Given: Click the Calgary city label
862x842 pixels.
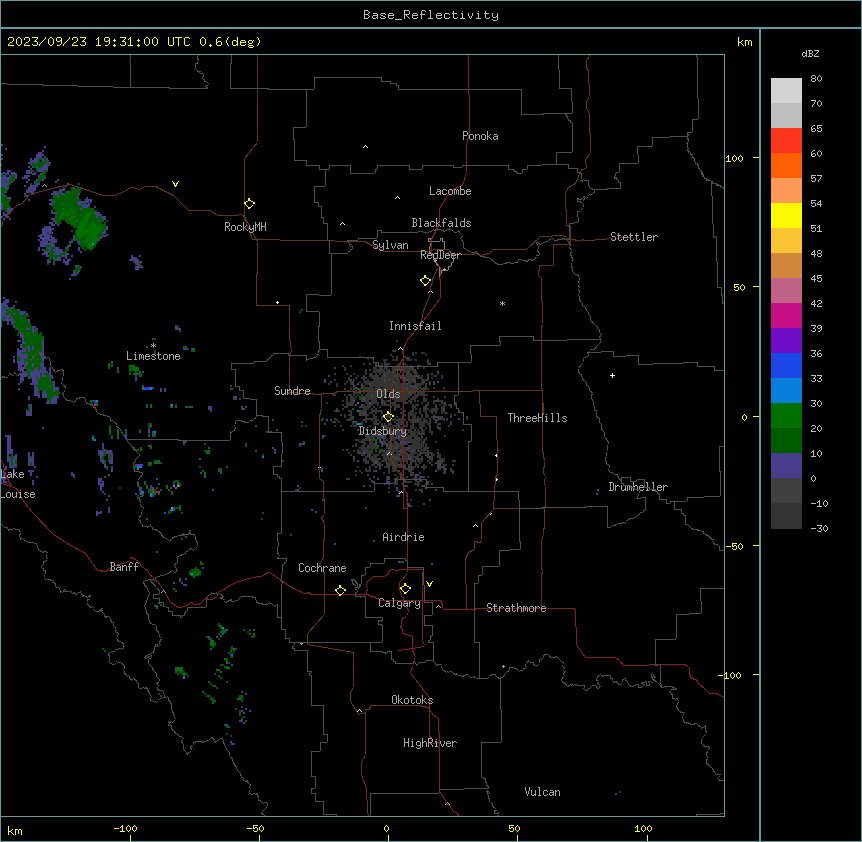Looking at the screenshot, I should click(399, 603).
